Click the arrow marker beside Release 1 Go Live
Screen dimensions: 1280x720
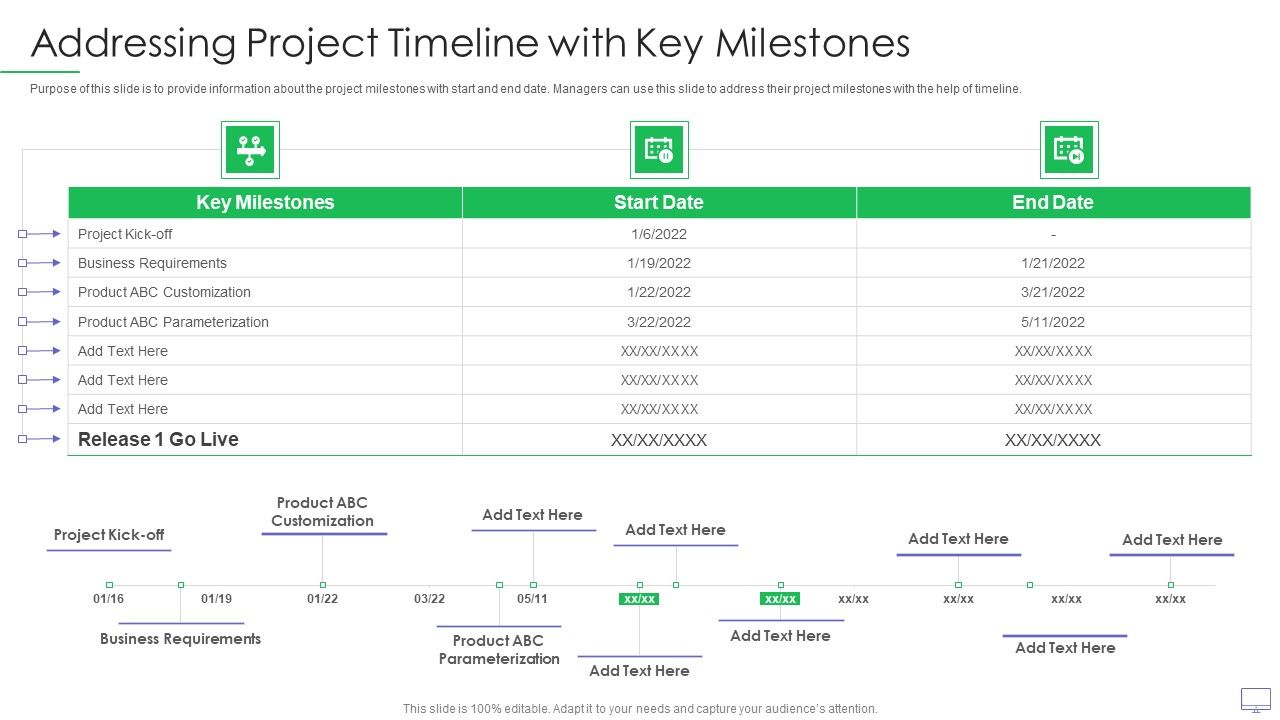coord(40,439)
